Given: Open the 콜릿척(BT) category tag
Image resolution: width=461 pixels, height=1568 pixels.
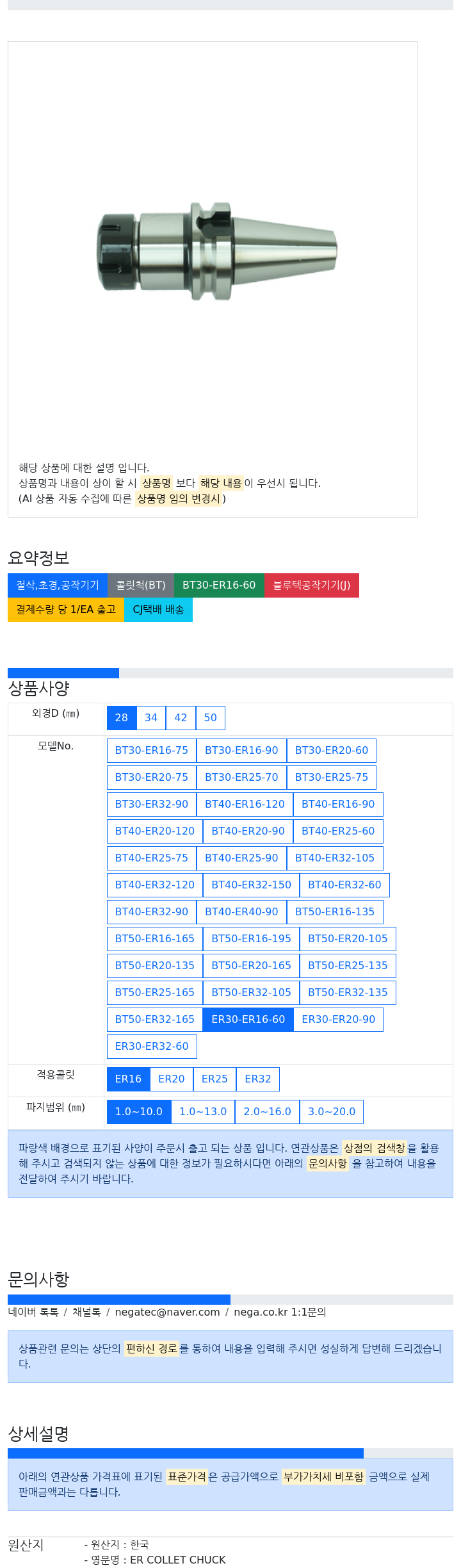Looking at the screenshot, I should click(141, 585).
